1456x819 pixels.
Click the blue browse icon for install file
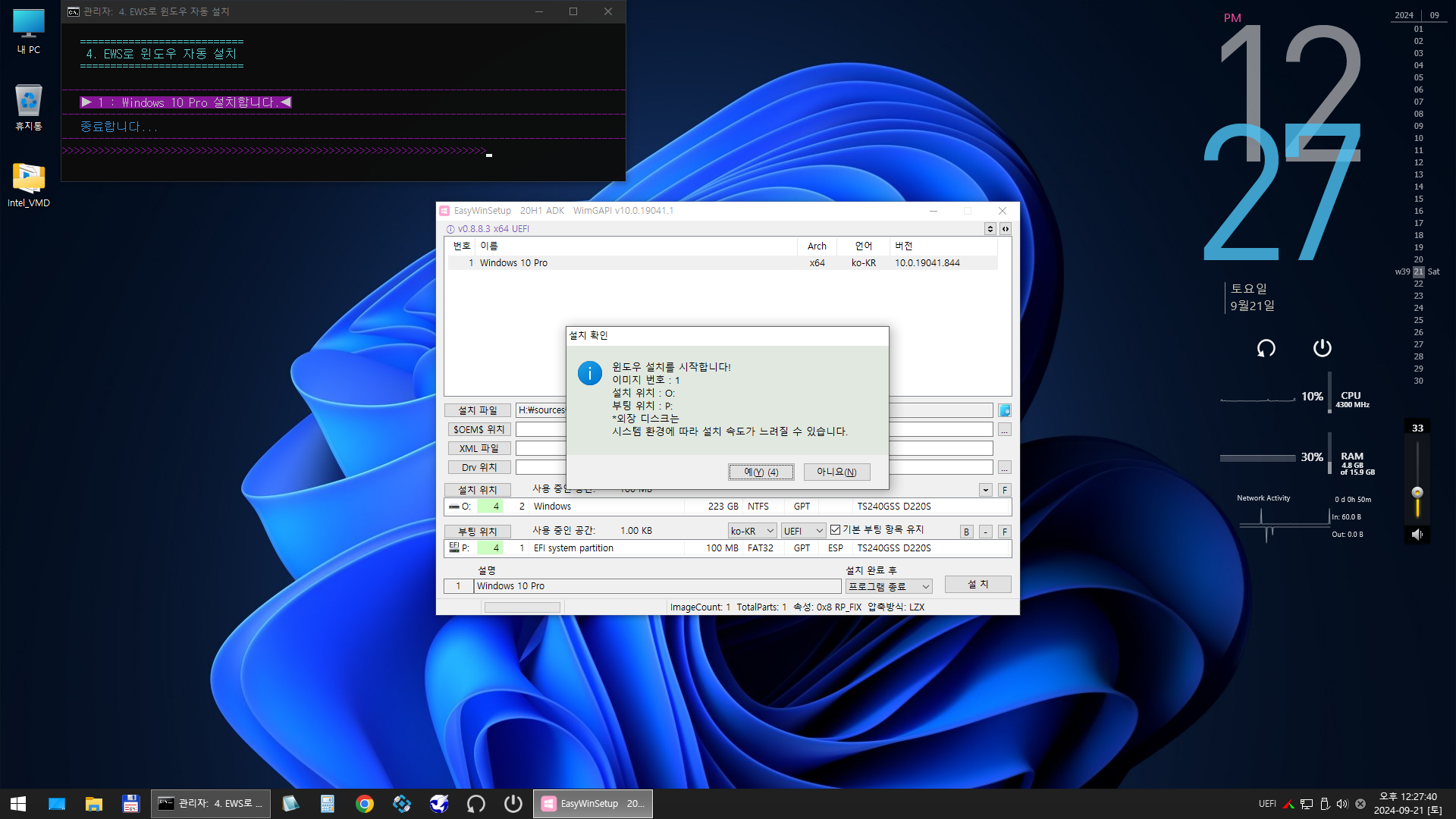tap(1004, 410)
